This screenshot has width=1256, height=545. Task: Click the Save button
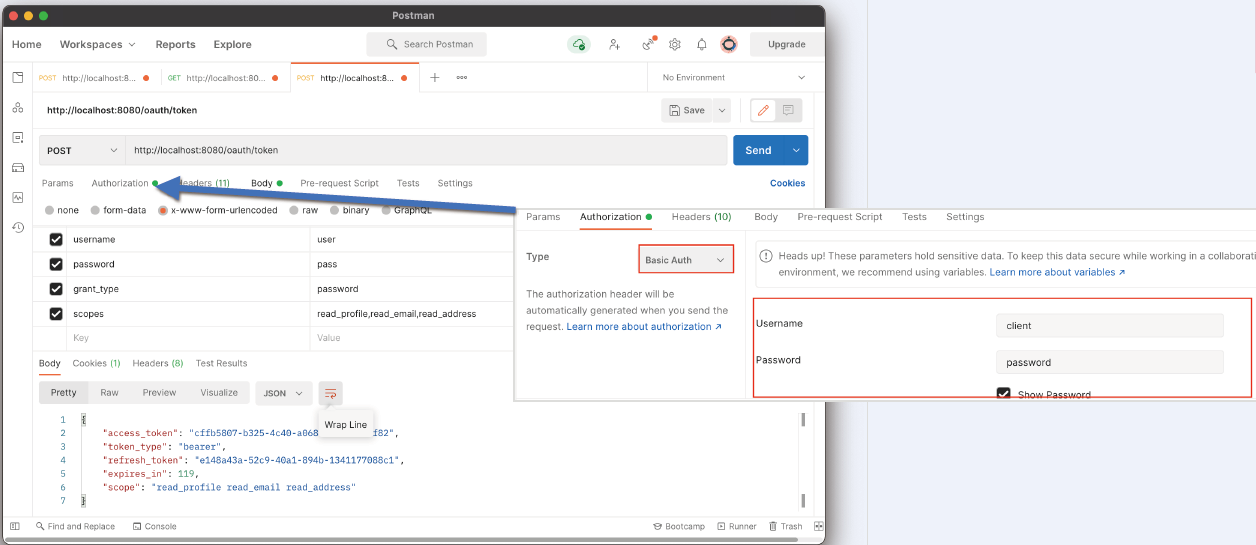coord(686,110)
